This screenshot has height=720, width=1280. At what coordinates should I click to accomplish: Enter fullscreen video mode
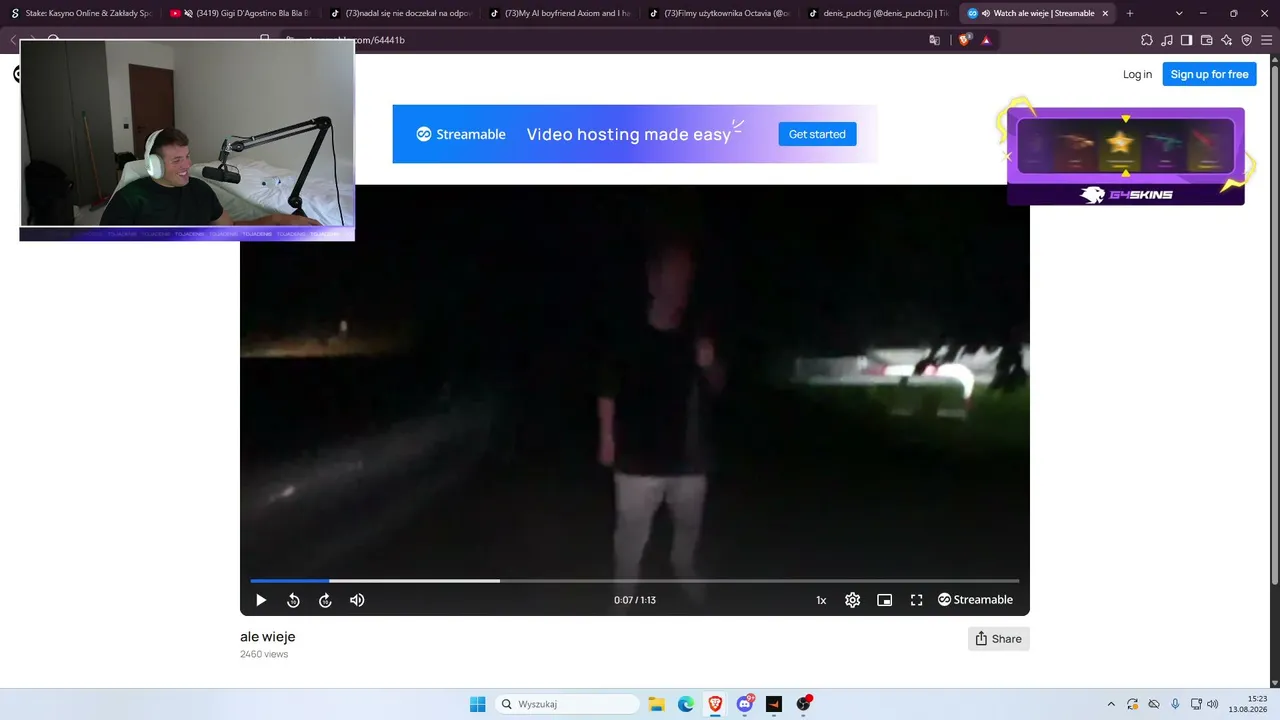917,600
